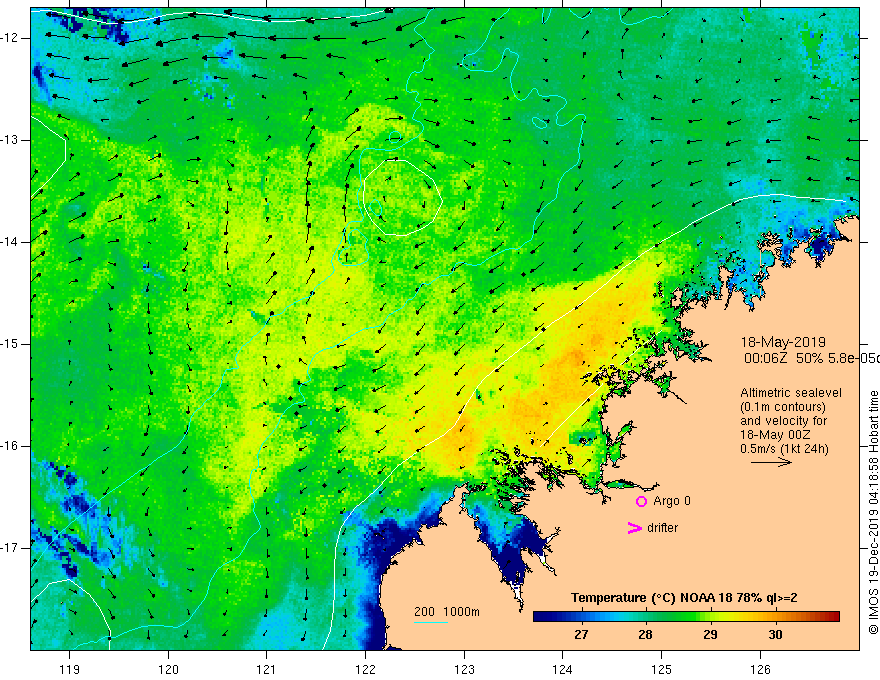Click the velocity scale arrow under 0.5m/s
This screenshot has width=880, height=680.
tap(771, 462)
